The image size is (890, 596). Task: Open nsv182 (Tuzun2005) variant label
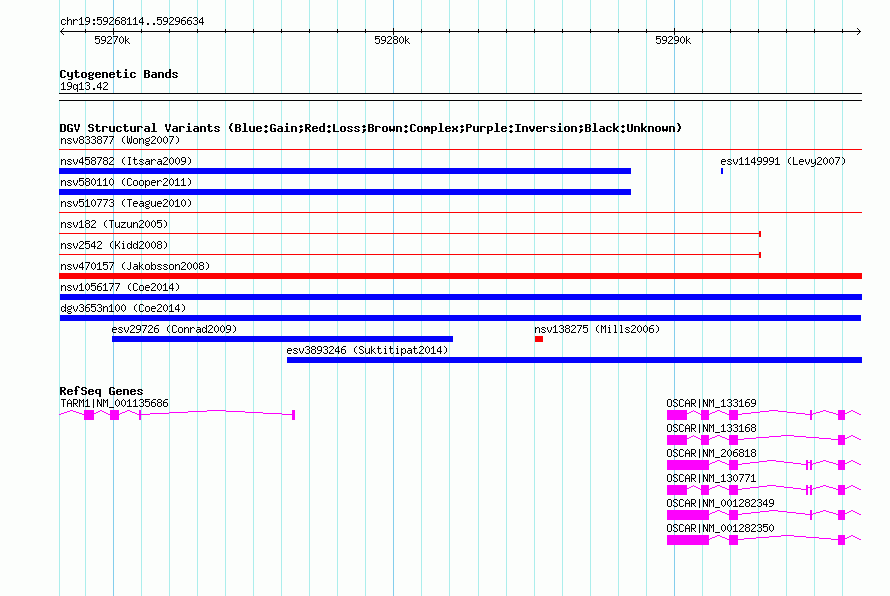114,224
